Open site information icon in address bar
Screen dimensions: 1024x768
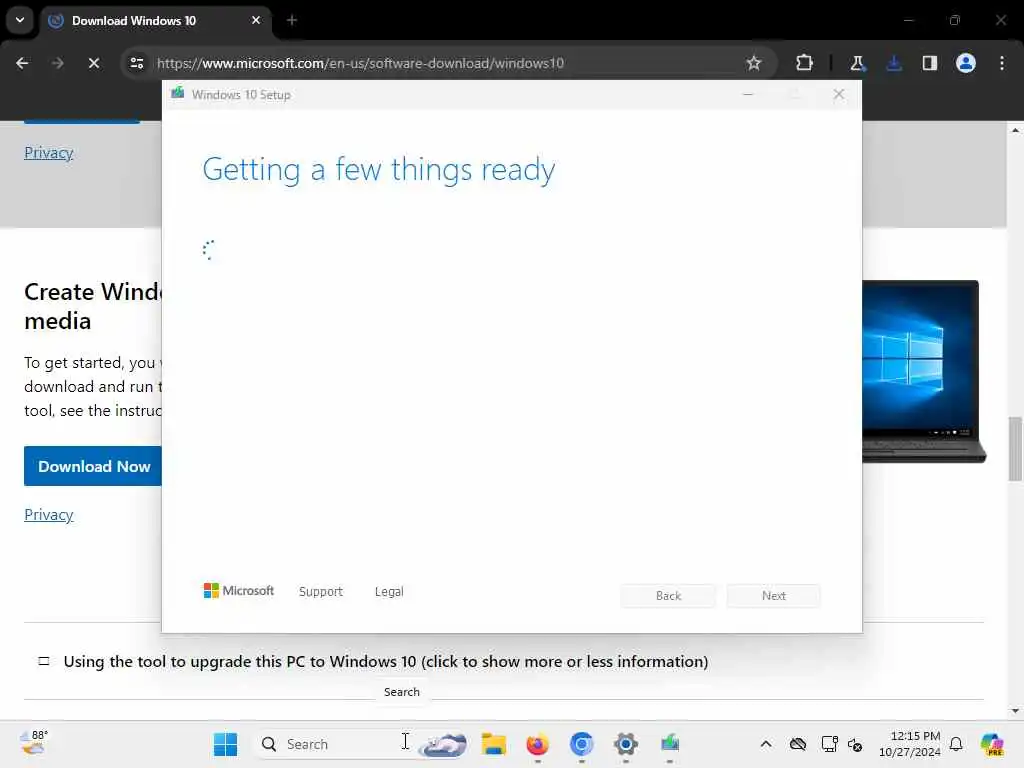(136, 63)
